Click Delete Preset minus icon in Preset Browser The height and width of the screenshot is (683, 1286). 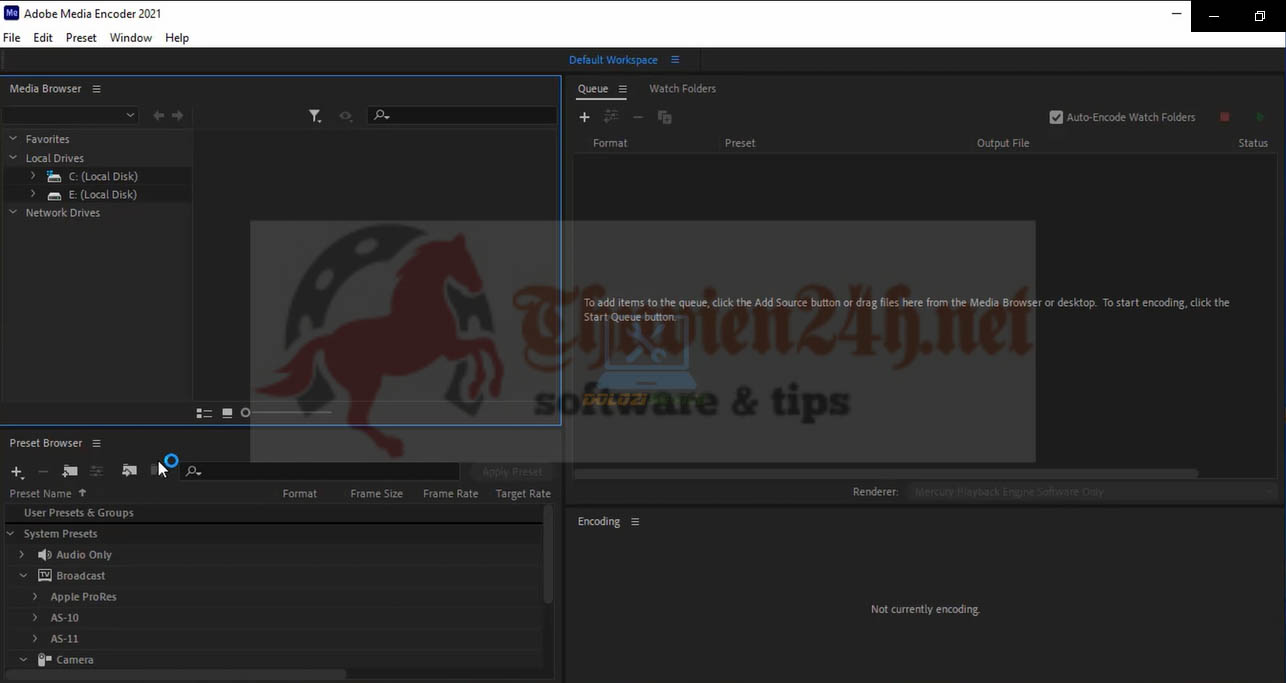point(43,471)
